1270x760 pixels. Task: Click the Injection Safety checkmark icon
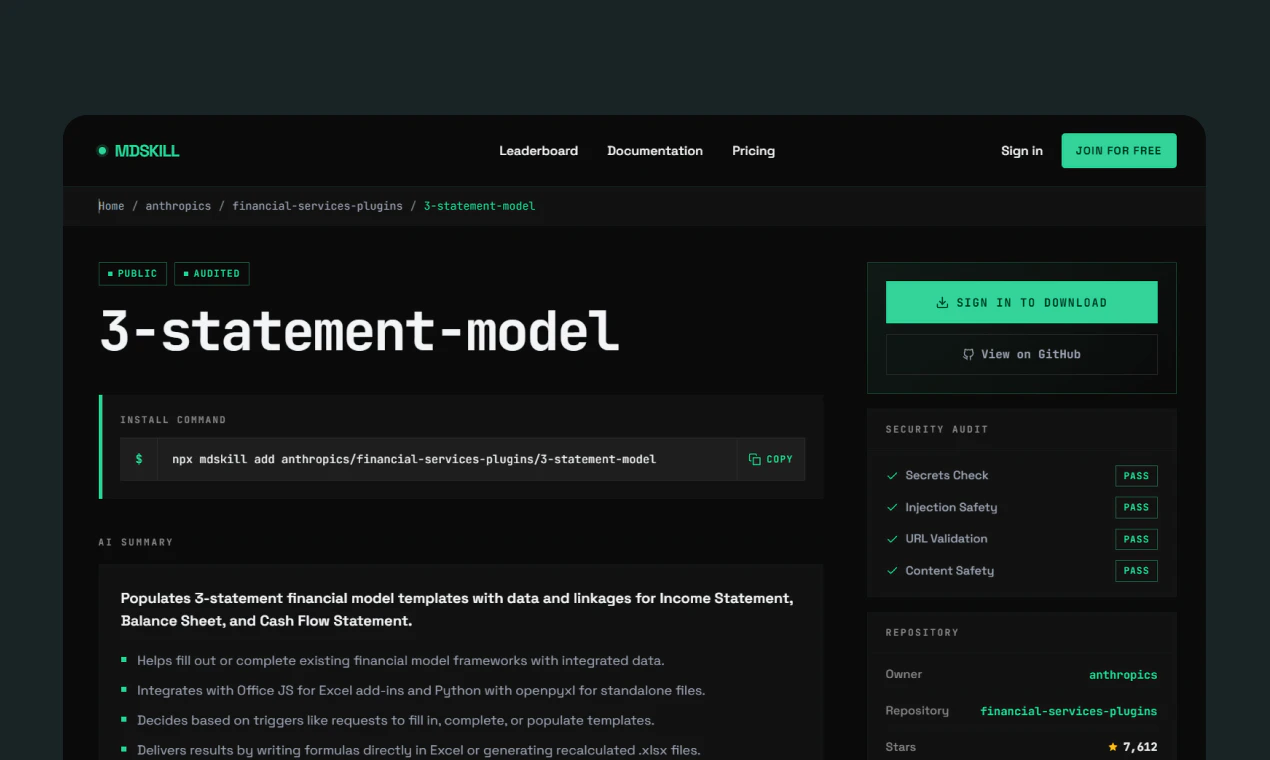click(x=893, y=507)
